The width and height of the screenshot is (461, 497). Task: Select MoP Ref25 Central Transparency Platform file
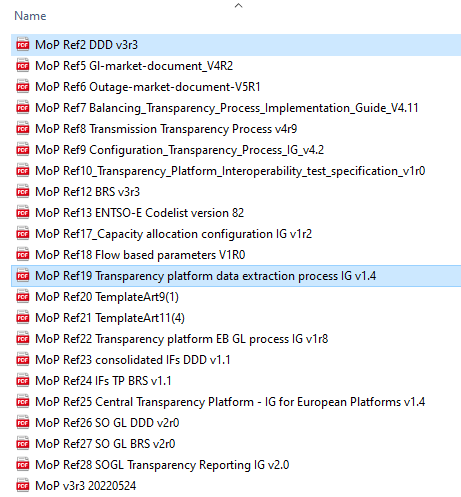click(x=230, y=402)
